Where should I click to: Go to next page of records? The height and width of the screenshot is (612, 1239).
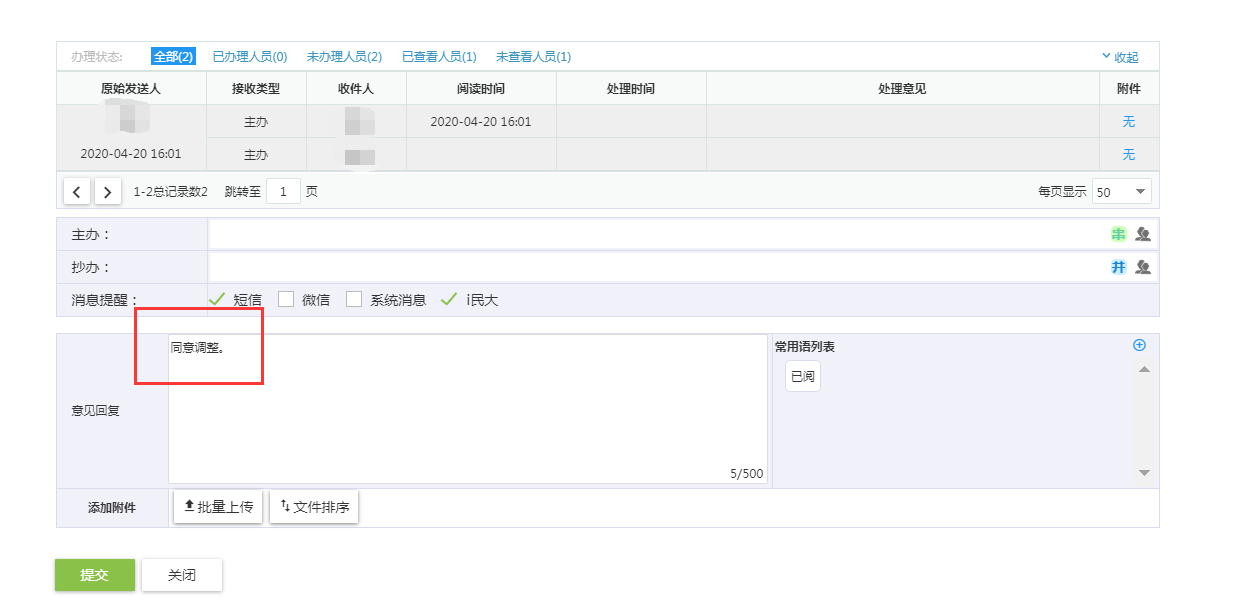pyautogui.click(x=107, y=191)
